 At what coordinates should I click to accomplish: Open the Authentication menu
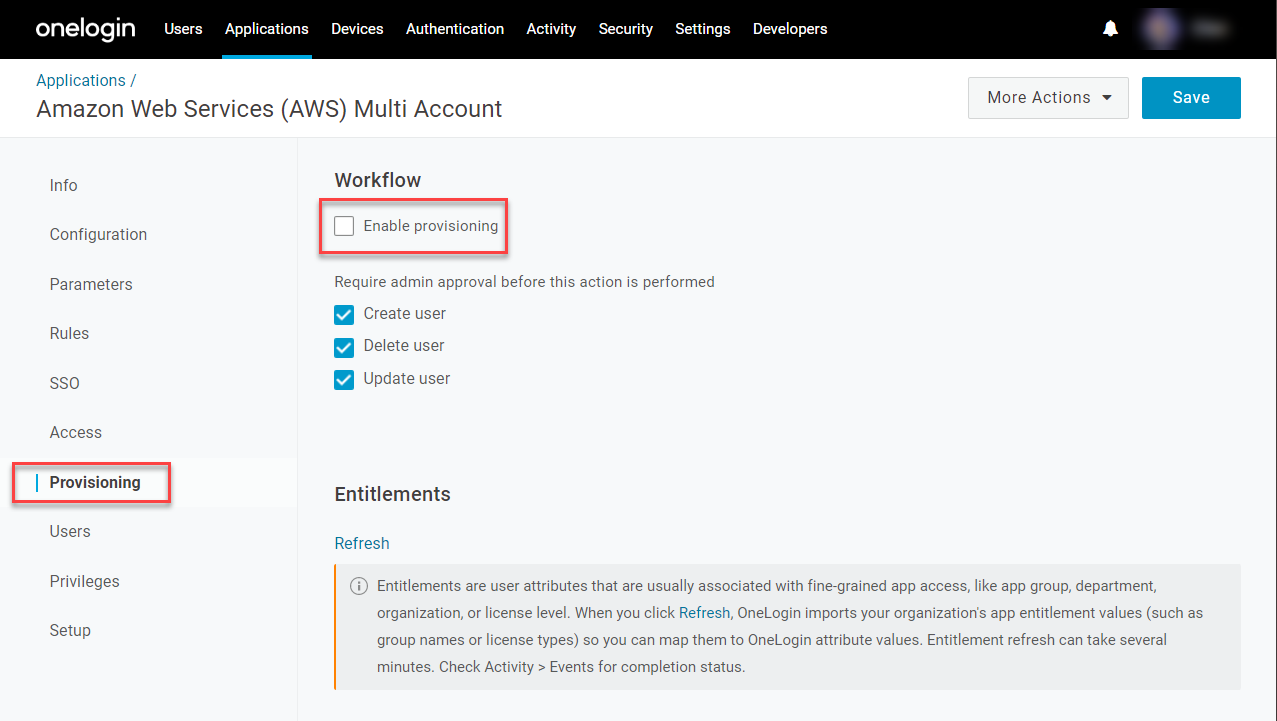click(x=455, y=29)
